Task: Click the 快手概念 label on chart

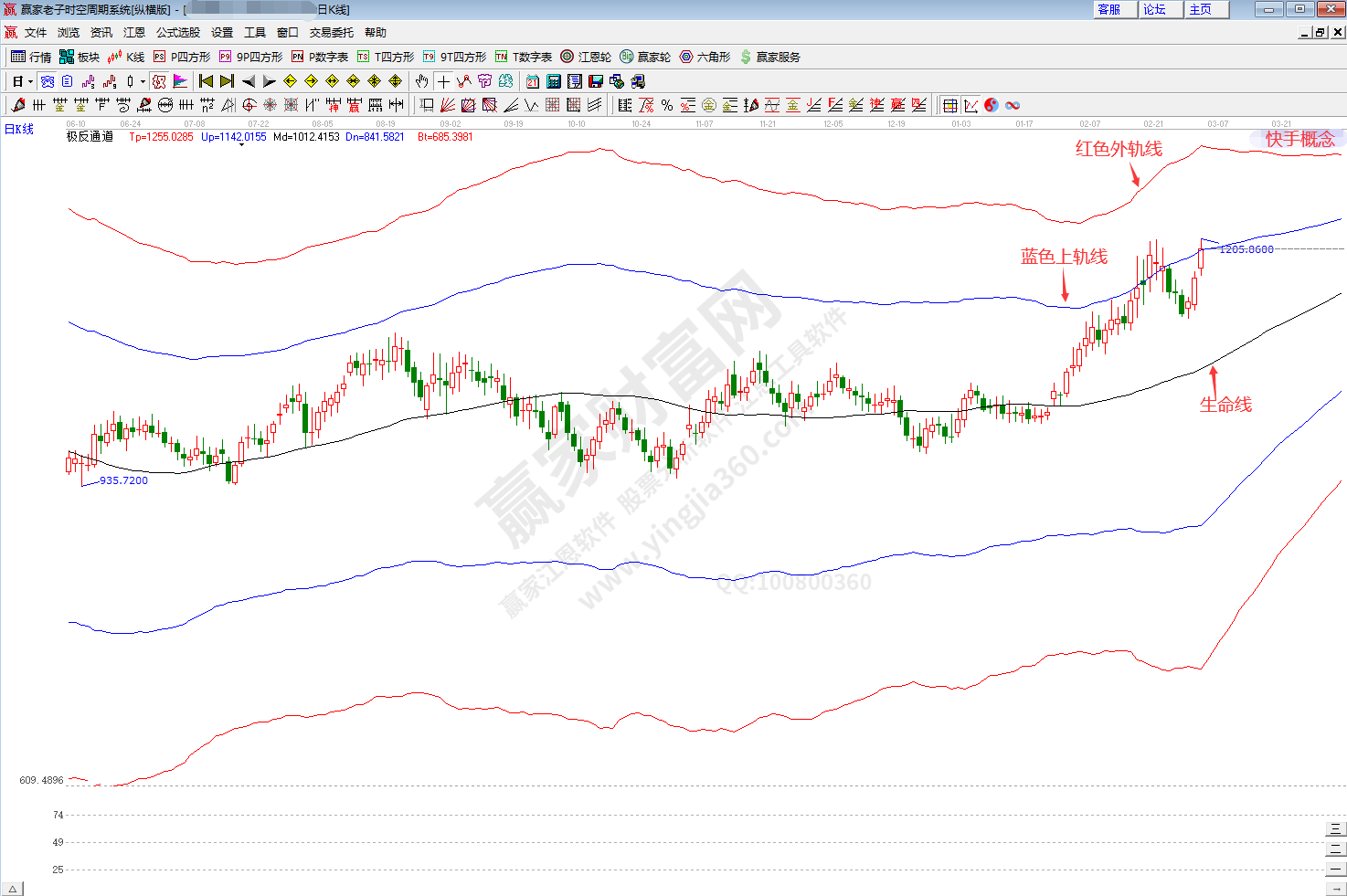Action: tap(1299, 139)
